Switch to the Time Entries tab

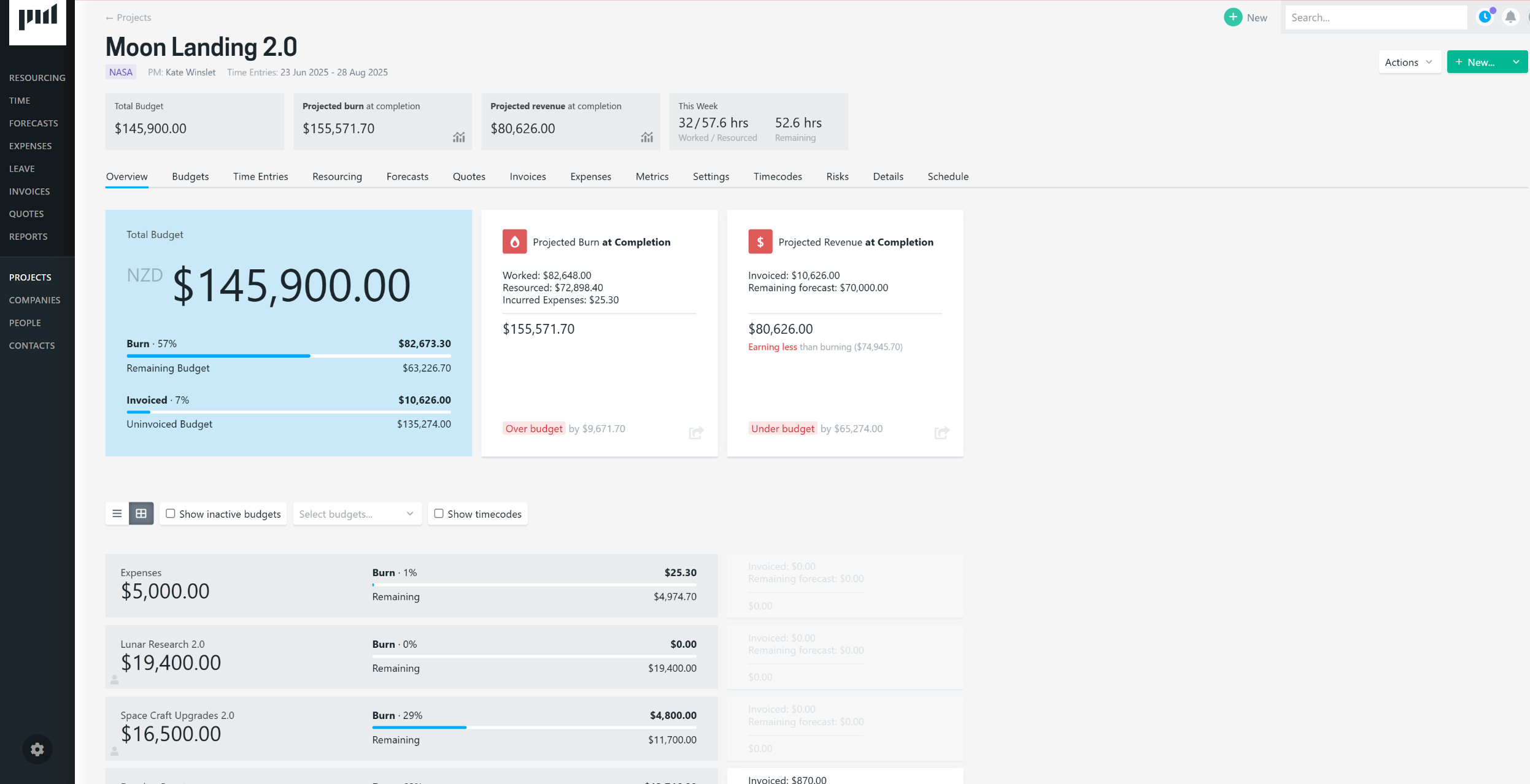pyautogui.click(x=260, y=177)
